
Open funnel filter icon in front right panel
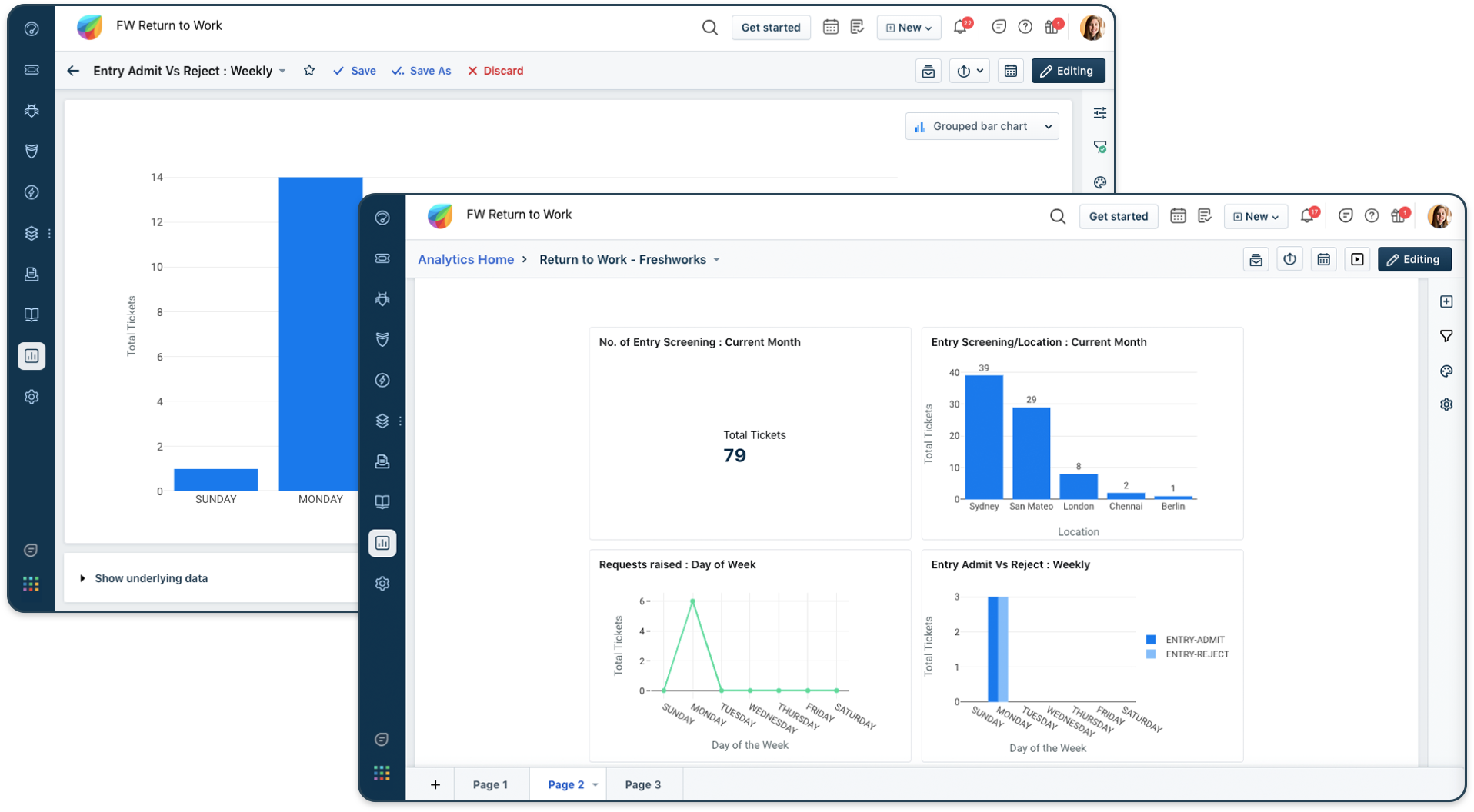pos(1446,336)
